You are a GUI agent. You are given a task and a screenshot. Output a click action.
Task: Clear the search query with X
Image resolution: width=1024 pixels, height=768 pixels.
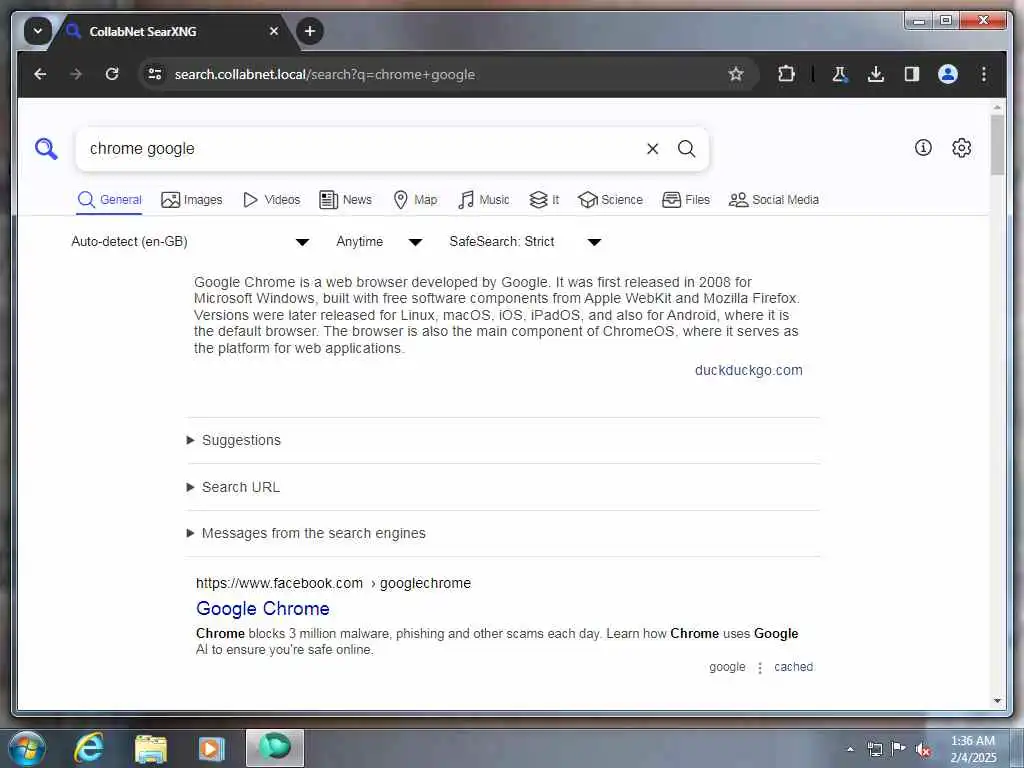652,149
